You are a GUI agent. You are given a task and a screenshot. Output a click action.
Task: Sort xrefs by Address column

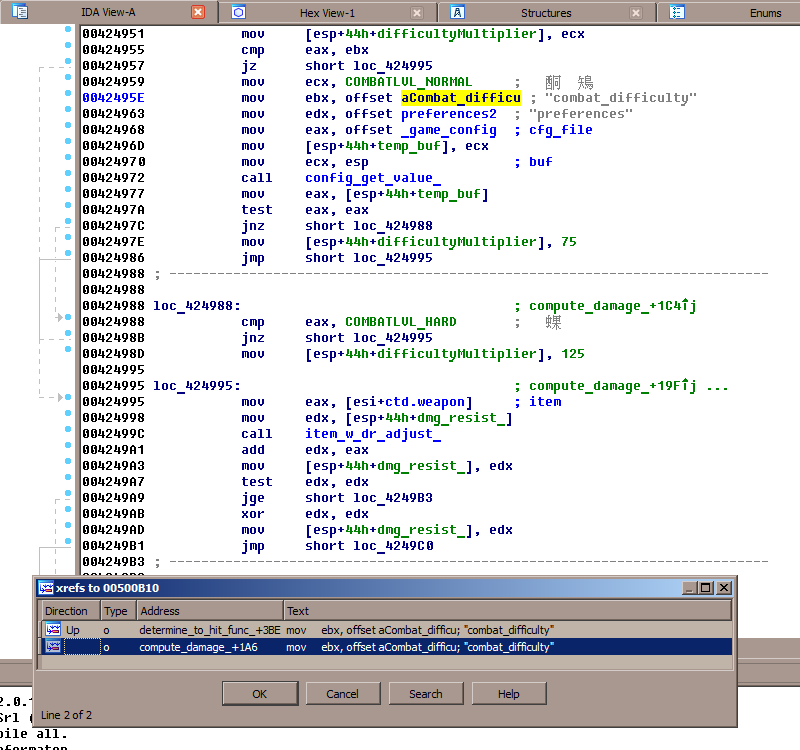[x=210, y=611]
